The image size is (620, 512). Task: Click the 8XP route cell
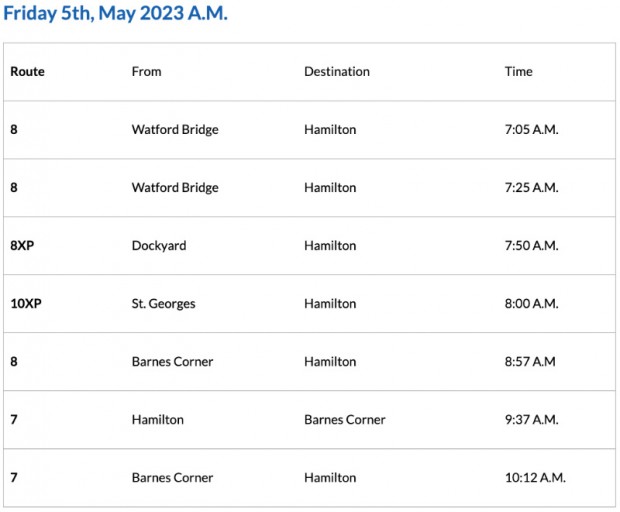pyautogui.click(x=22, y=246)
